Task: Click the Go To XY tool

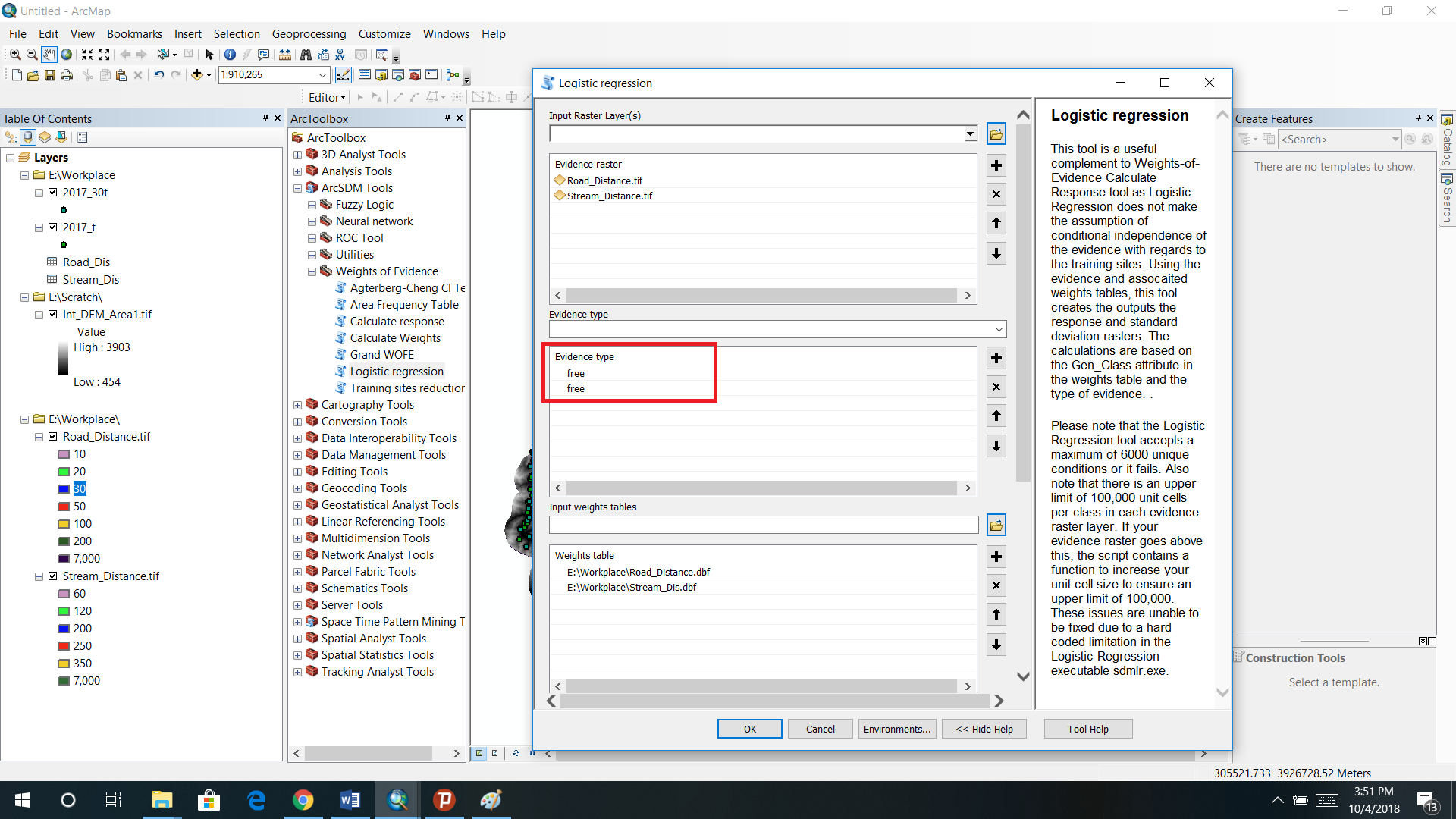Action: pyautogui.click(x=340, y=55)
